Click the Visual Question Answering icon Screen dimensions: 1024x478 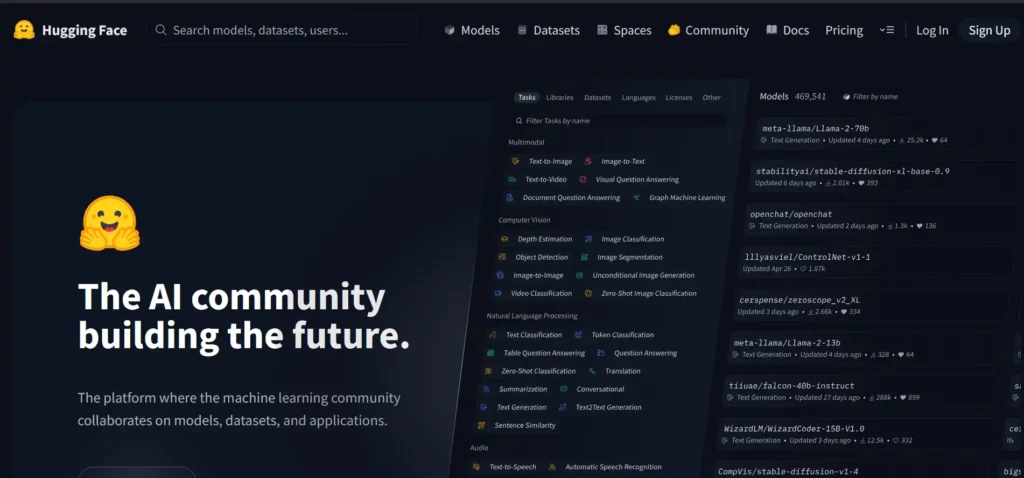tap(583, 179)
